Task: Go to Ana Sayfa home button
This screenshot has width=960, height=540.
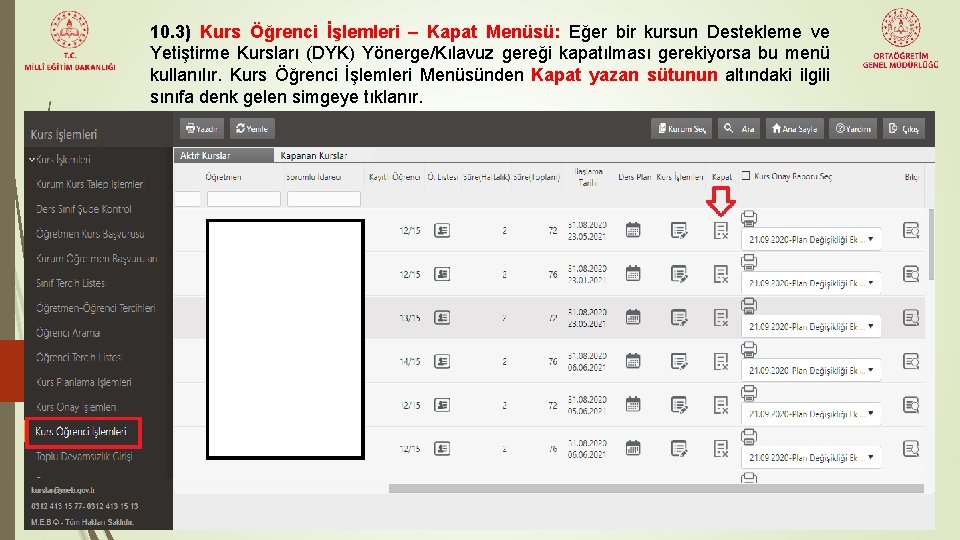Action: tap(795, 129)
